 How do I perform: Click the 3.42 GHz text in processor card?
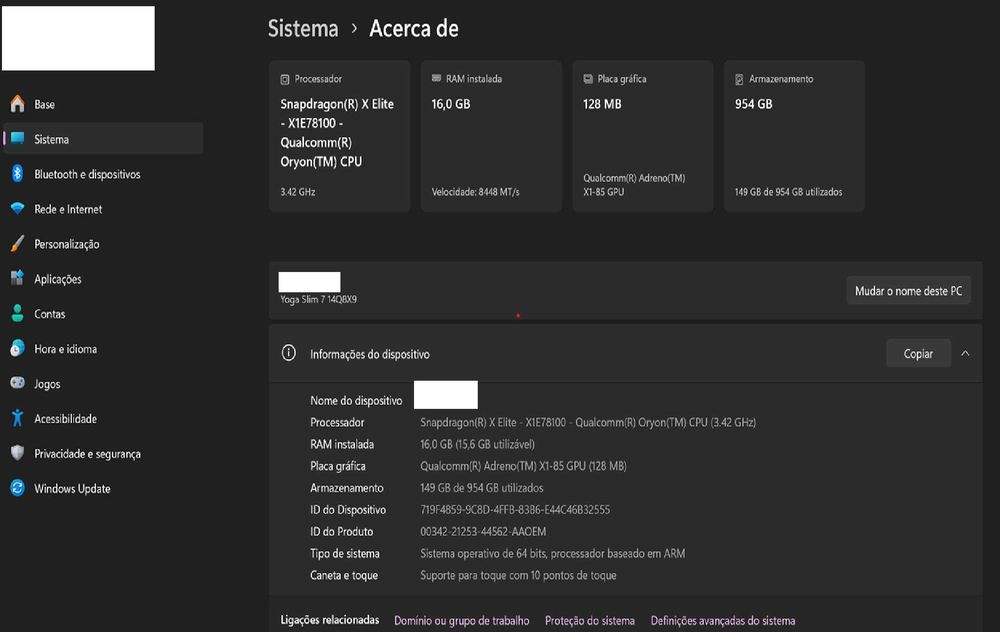[x=298, y=192]
